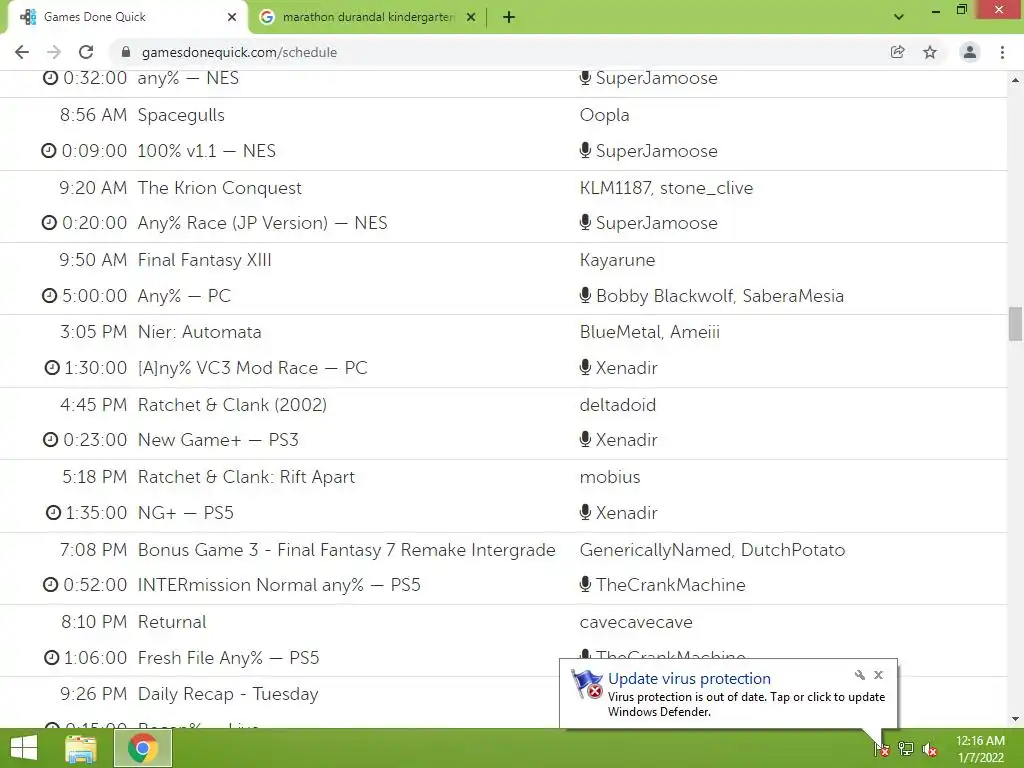This screenshot has height=768, width=1024.
Task: Click the microphone icon in the Krion Conquest row
Action: pyautogui.click(x=585, y=223)
